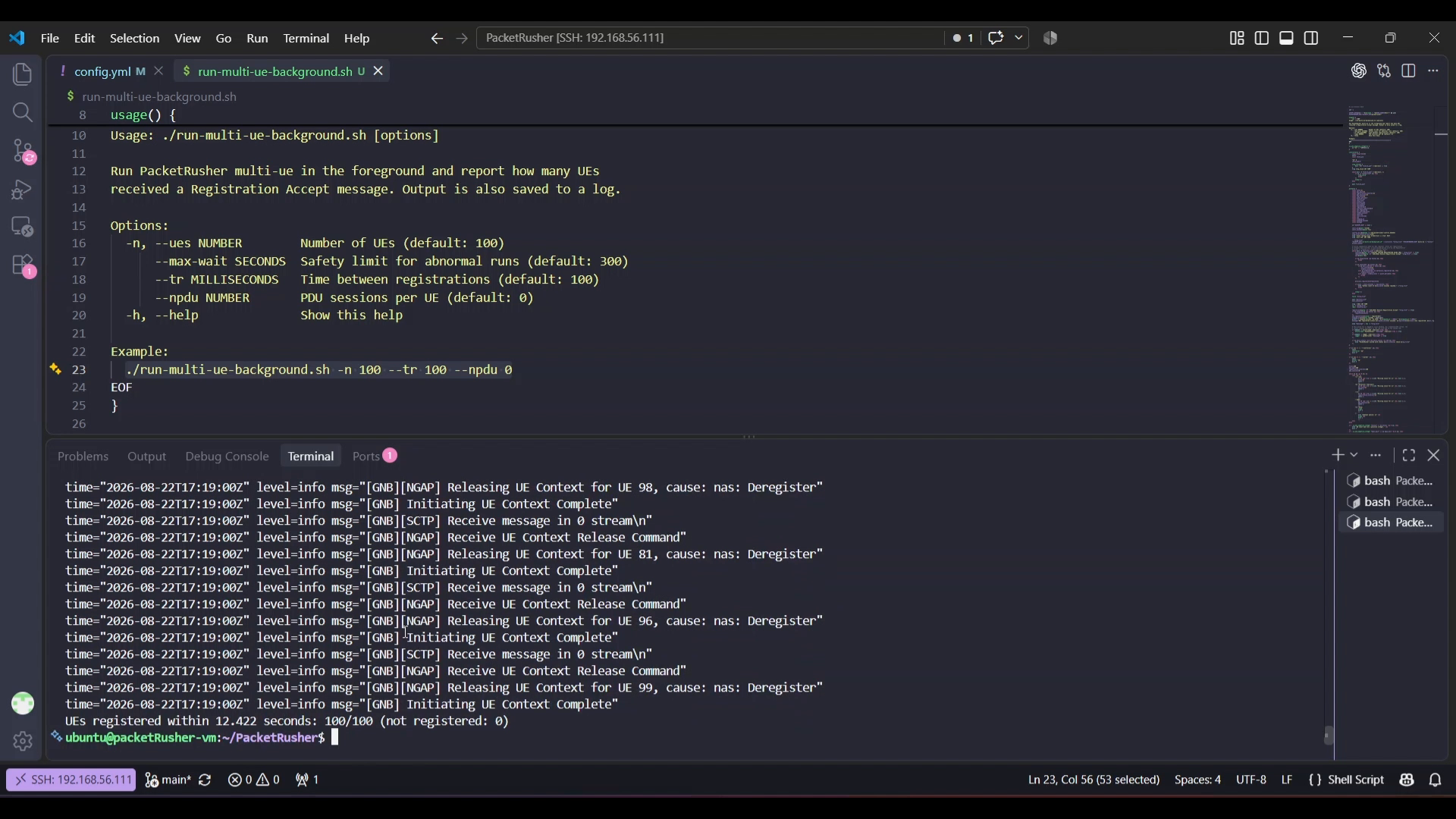Click the PacketRusher command center search box
This screenshot has height=819, width=1456.
coord(710,38)
